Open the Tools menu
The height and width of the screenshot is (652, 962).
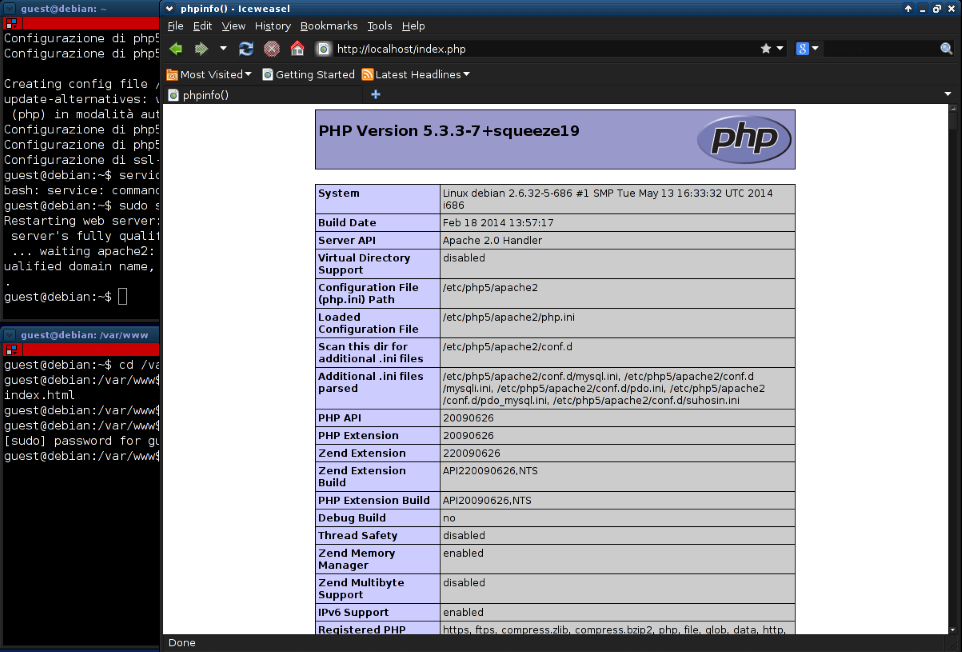pos(379,26)
